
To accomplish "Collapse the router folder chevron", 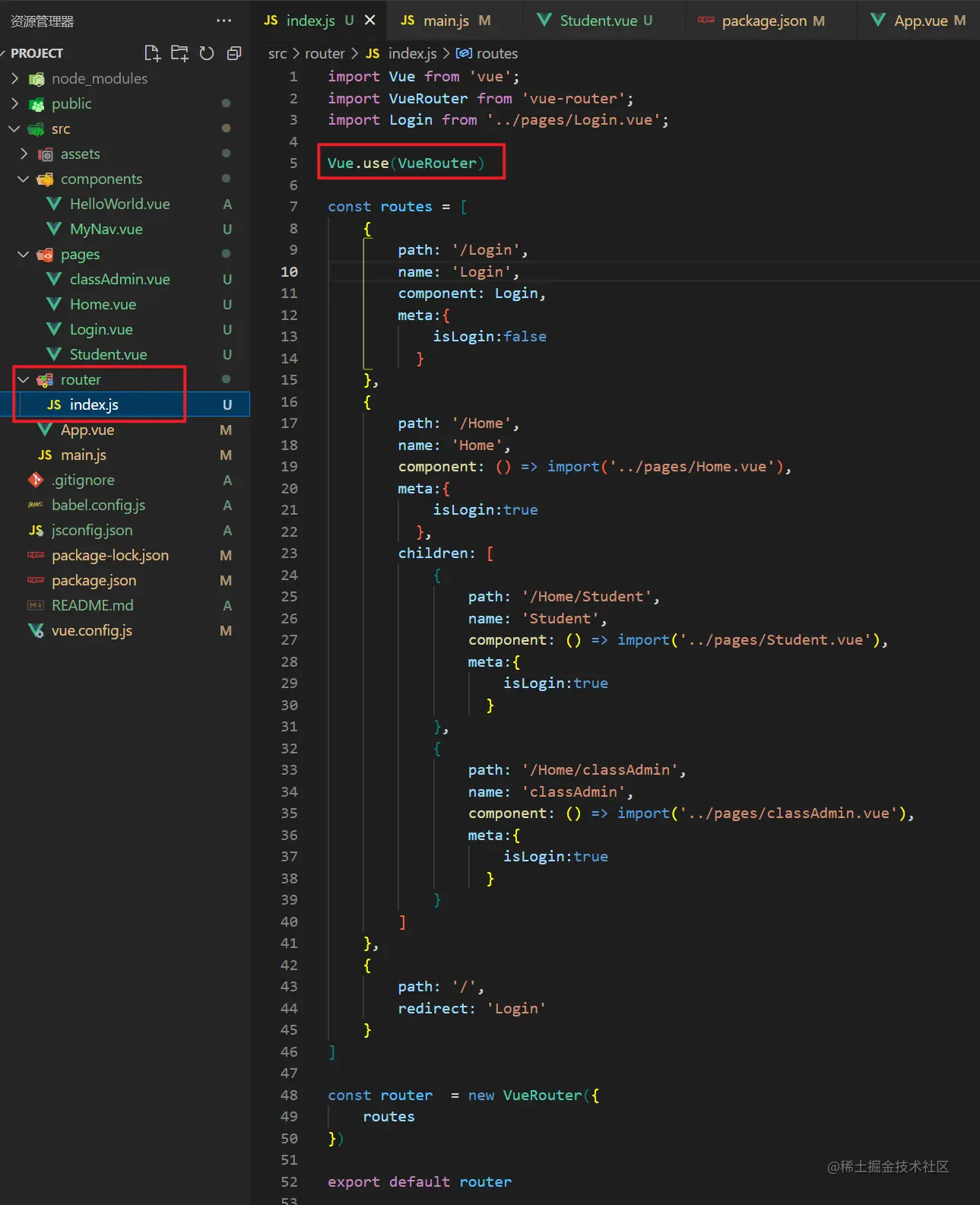I will tap(24, 379).
